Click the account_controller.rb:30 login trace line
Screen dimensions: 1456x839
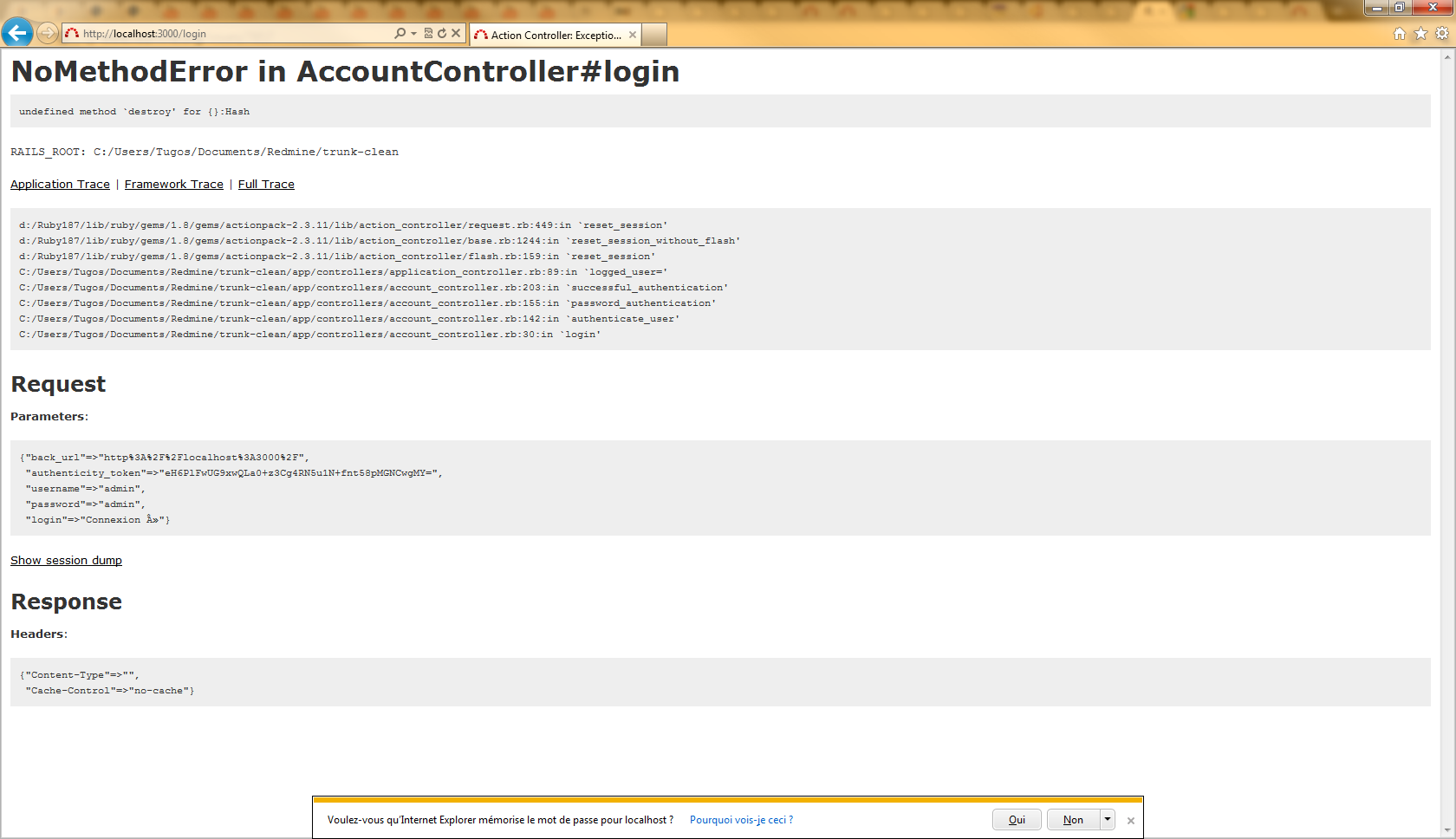[310, 335]
